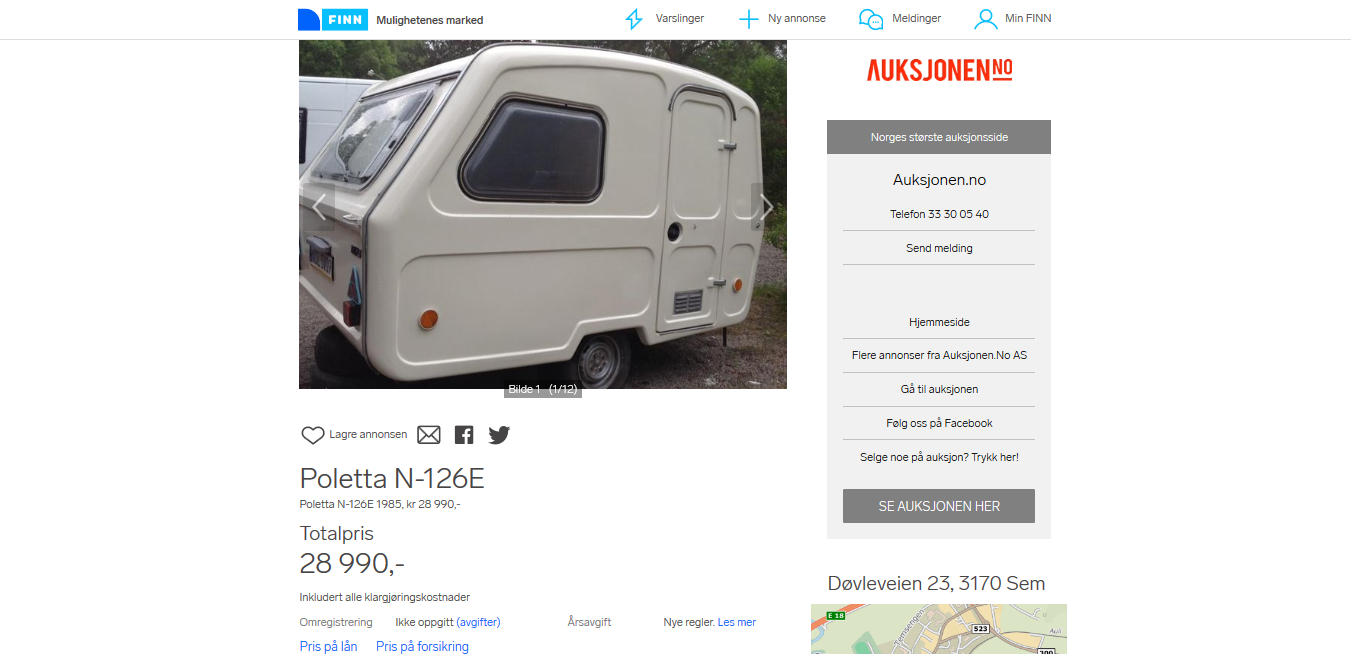Click Gå til auksjonen link
This screenshot has width=1368, height=654.
[x=939, y=389]
